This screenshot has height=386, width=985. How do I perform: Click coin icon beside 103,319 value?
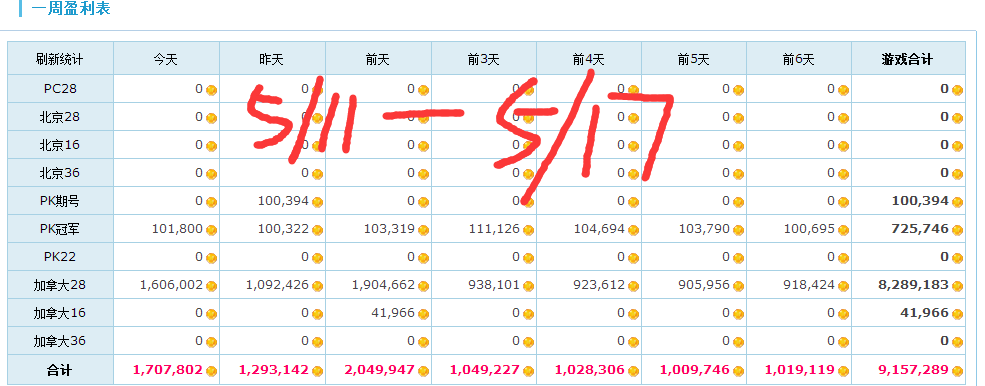tap(423, 230)
